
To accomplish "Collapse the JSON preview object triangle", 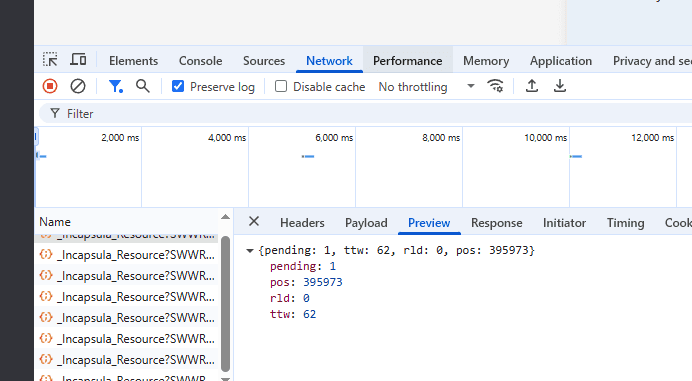I will coord(250,251).
